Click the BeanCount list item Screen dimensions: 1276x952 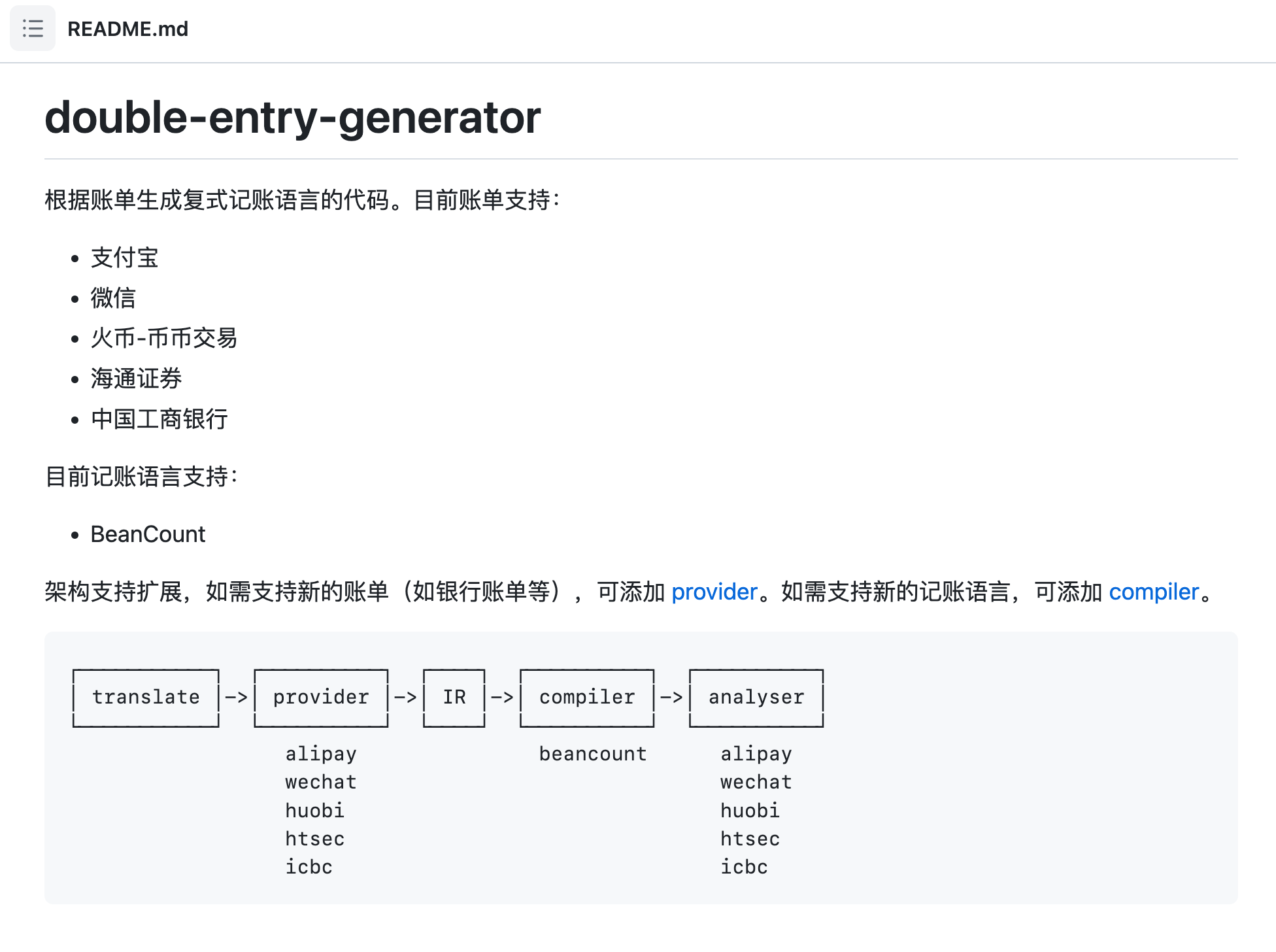(x=147, y=534)
